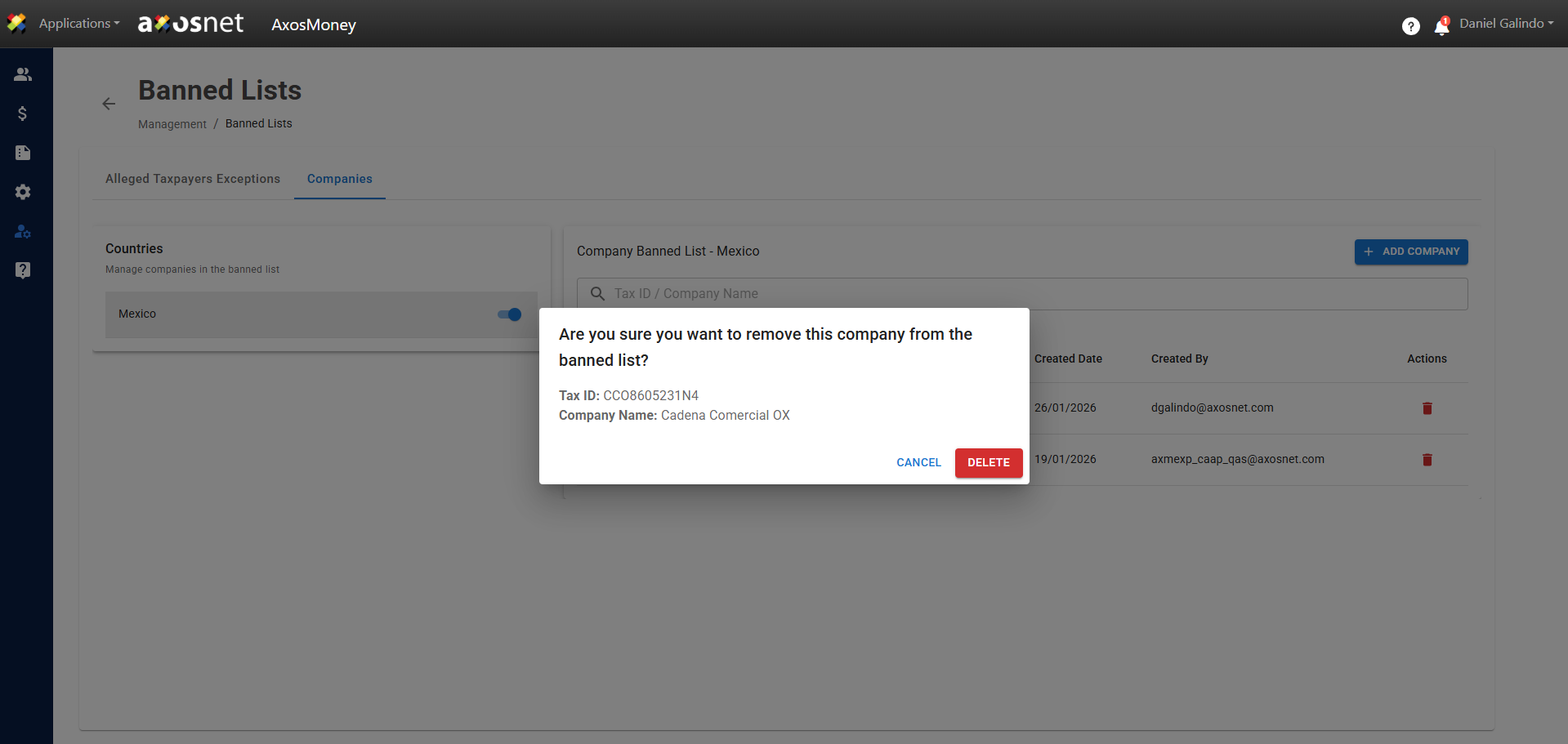Select the user management icon in sidebar
The width and height of the screenshot is (1568, 744).
point(23,232)
